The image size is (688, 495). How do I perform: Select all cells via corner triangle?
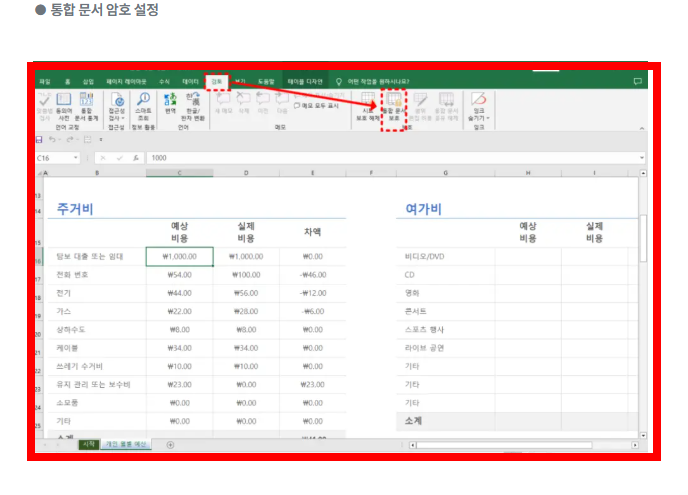pyautogui.click(x=40, y=173)
